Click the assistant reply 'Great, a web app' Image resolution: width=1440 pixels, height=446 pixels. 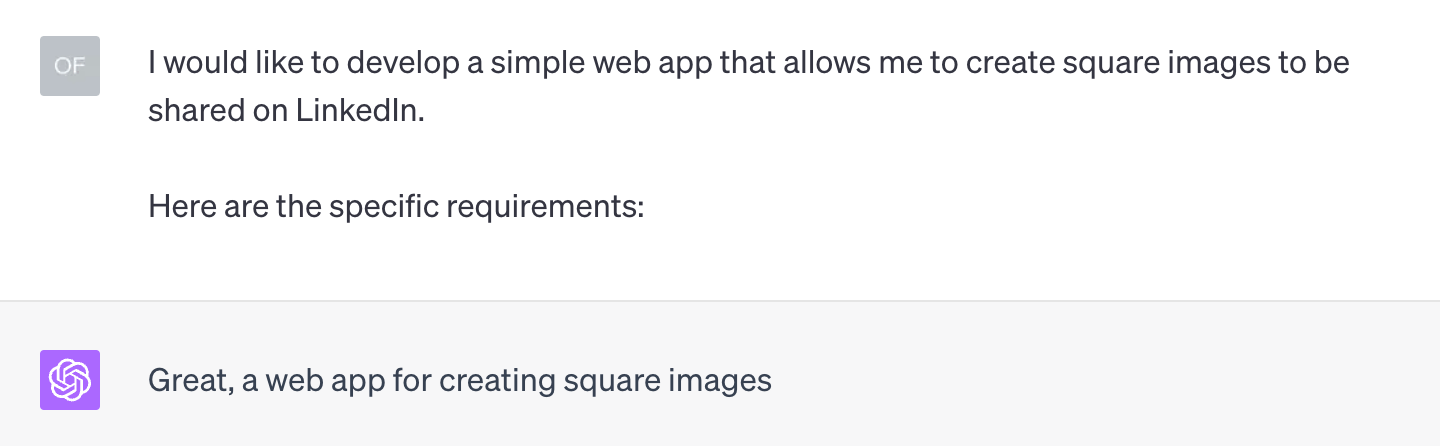[x=460, y=381]
